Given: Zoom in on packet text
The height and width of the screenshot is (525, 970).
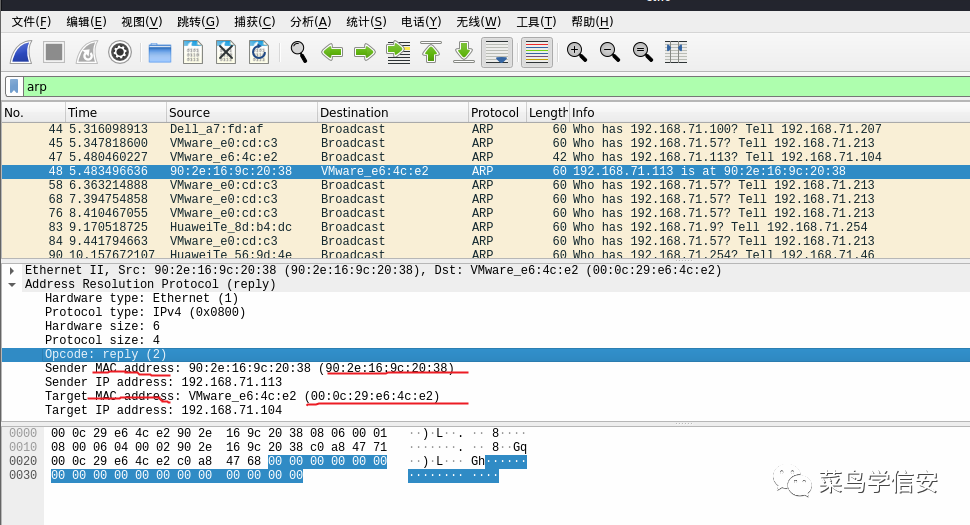Looking at the screenshot, I should click(577, 52).
